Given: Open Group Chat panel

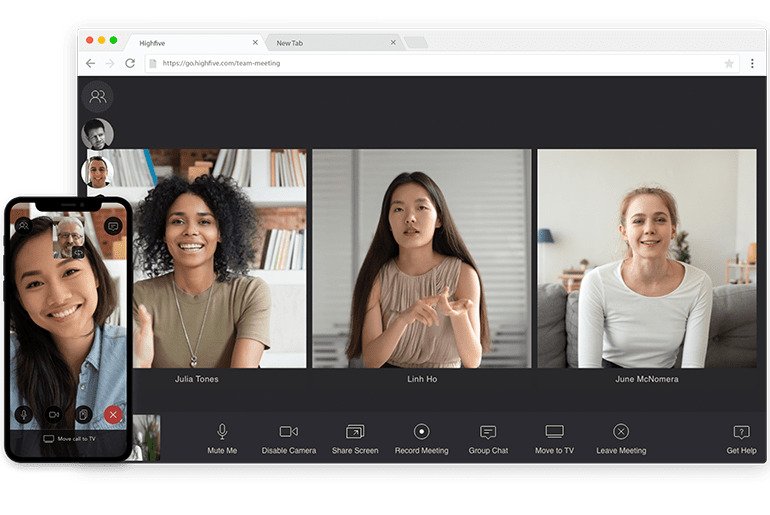Looking at the screenshot, I should tap(488, 439).
